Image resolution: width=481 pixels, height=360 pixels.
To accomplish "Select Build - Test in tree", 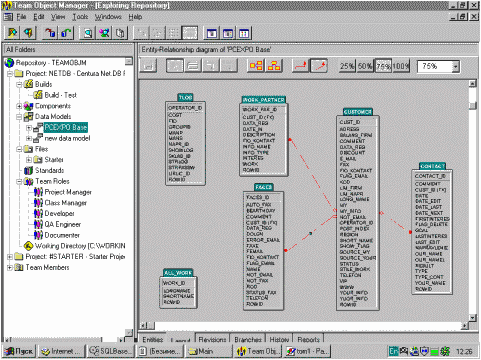I will click(x=61, y=95).
